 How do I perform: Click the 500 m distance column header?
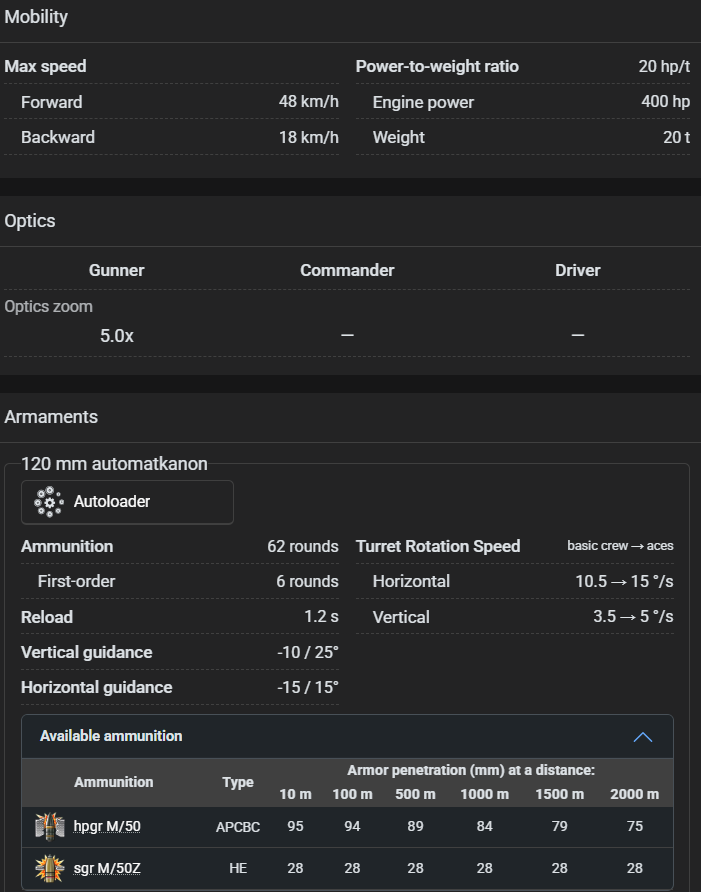click(x=415, y=795)
